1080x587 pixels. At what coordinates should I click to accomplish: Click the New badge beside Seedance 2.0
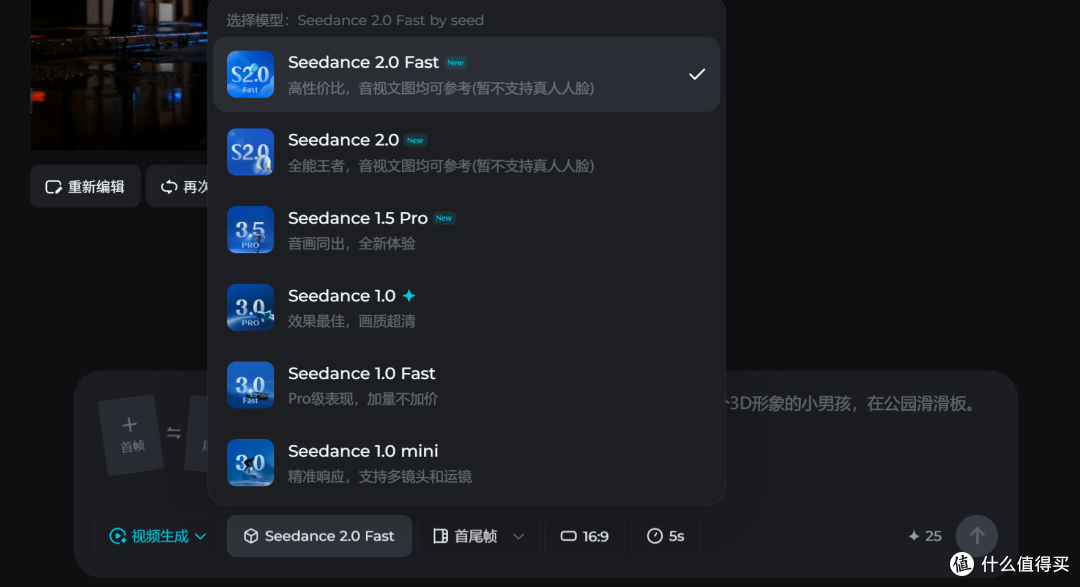click(415, 141)
